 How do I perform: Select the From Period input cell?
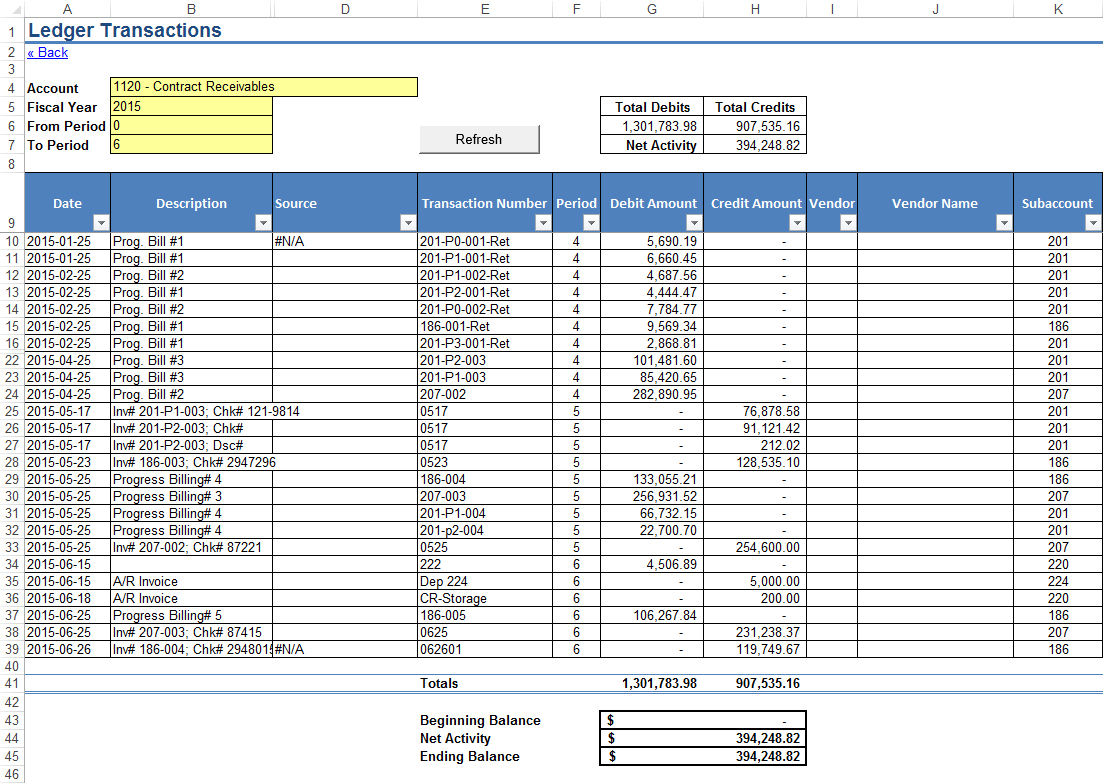[x=191, y=125]
